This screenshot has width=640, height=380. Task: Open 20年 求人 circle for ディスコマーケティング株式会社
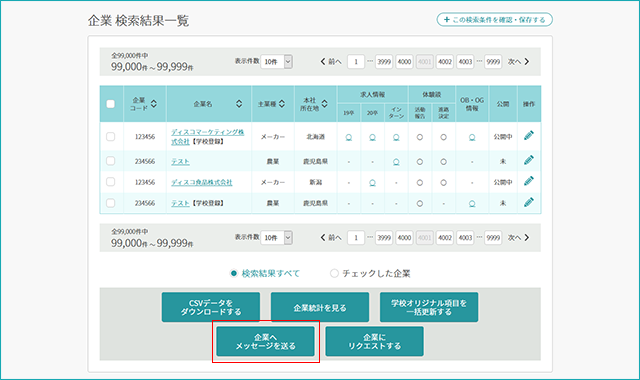[x=372, y=137]
